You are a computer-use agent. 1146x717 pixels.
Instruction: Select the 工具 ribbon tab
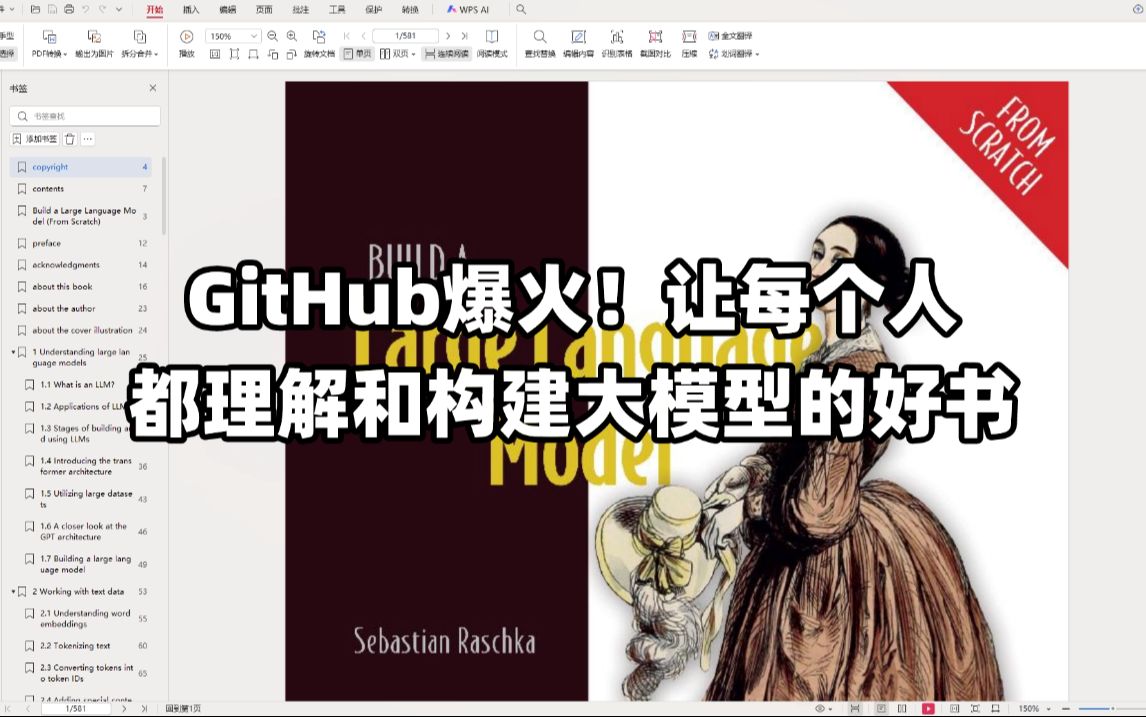pyautogui.click(x=337, y=10)
